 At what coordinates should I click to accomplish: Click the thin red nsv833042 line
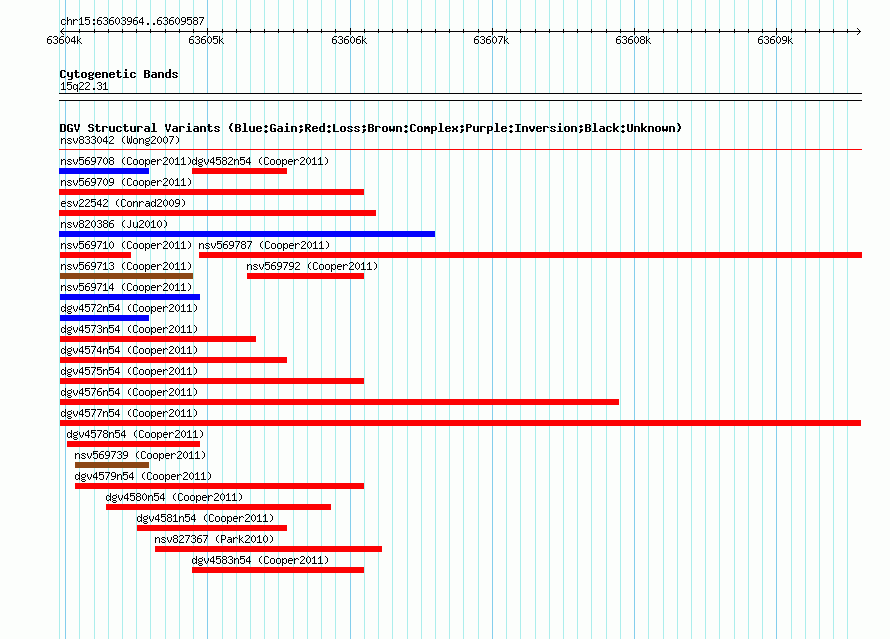(460, 150)
